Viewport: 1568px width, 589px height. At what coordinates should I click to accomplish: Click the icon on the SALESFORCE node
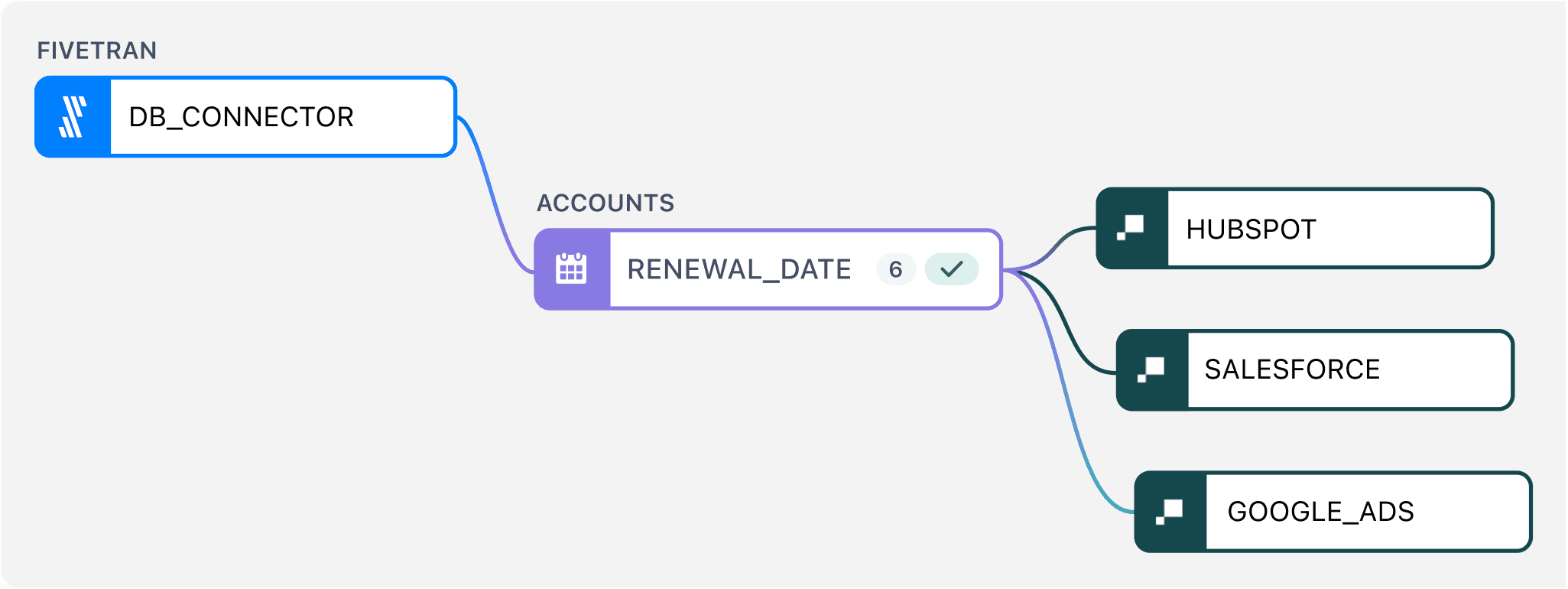coord(1151,370)
